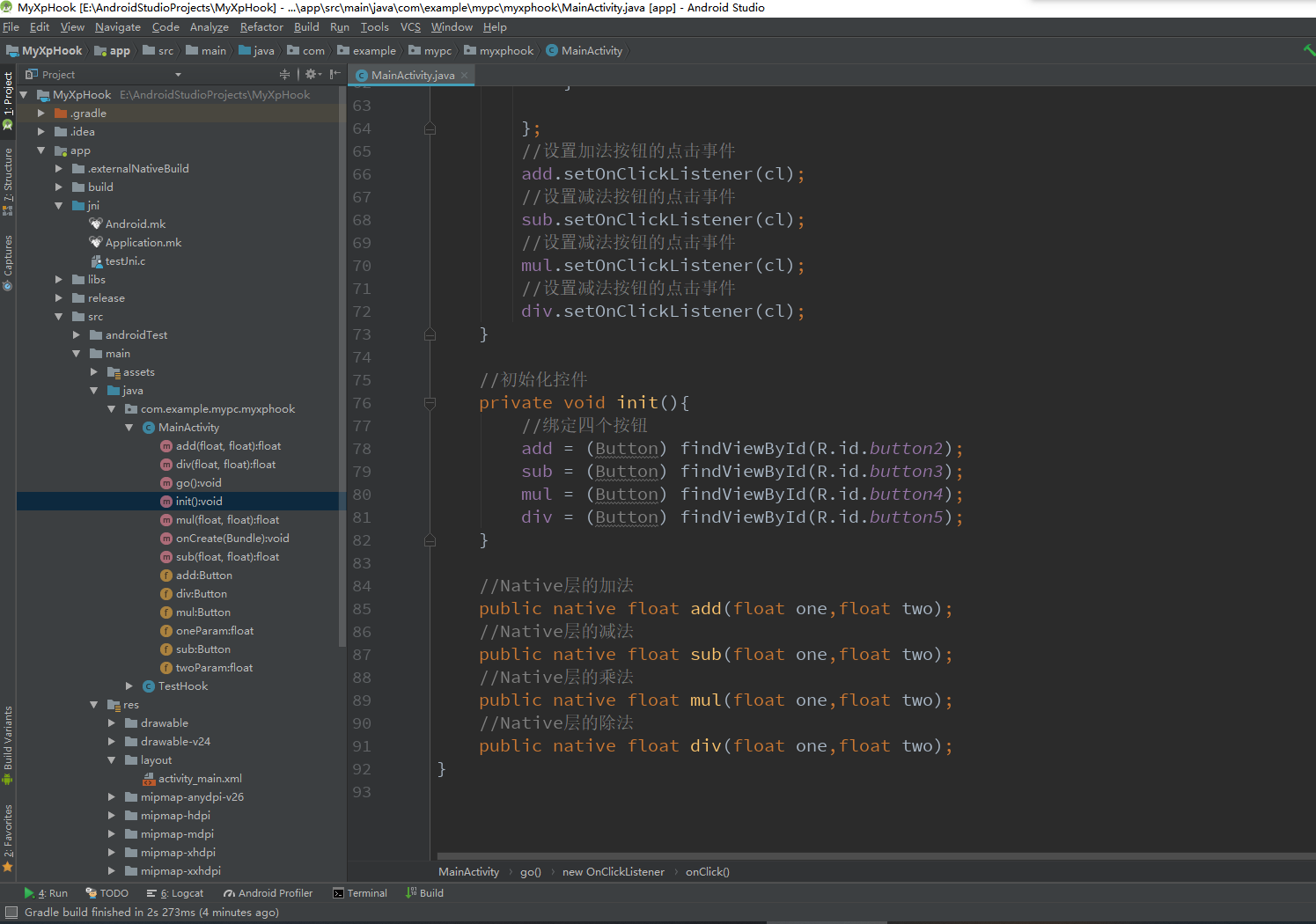The height and width of the screenshot is (924, 1316).
Task: Open the Terminal tool window
Action: tap(360, 893)
